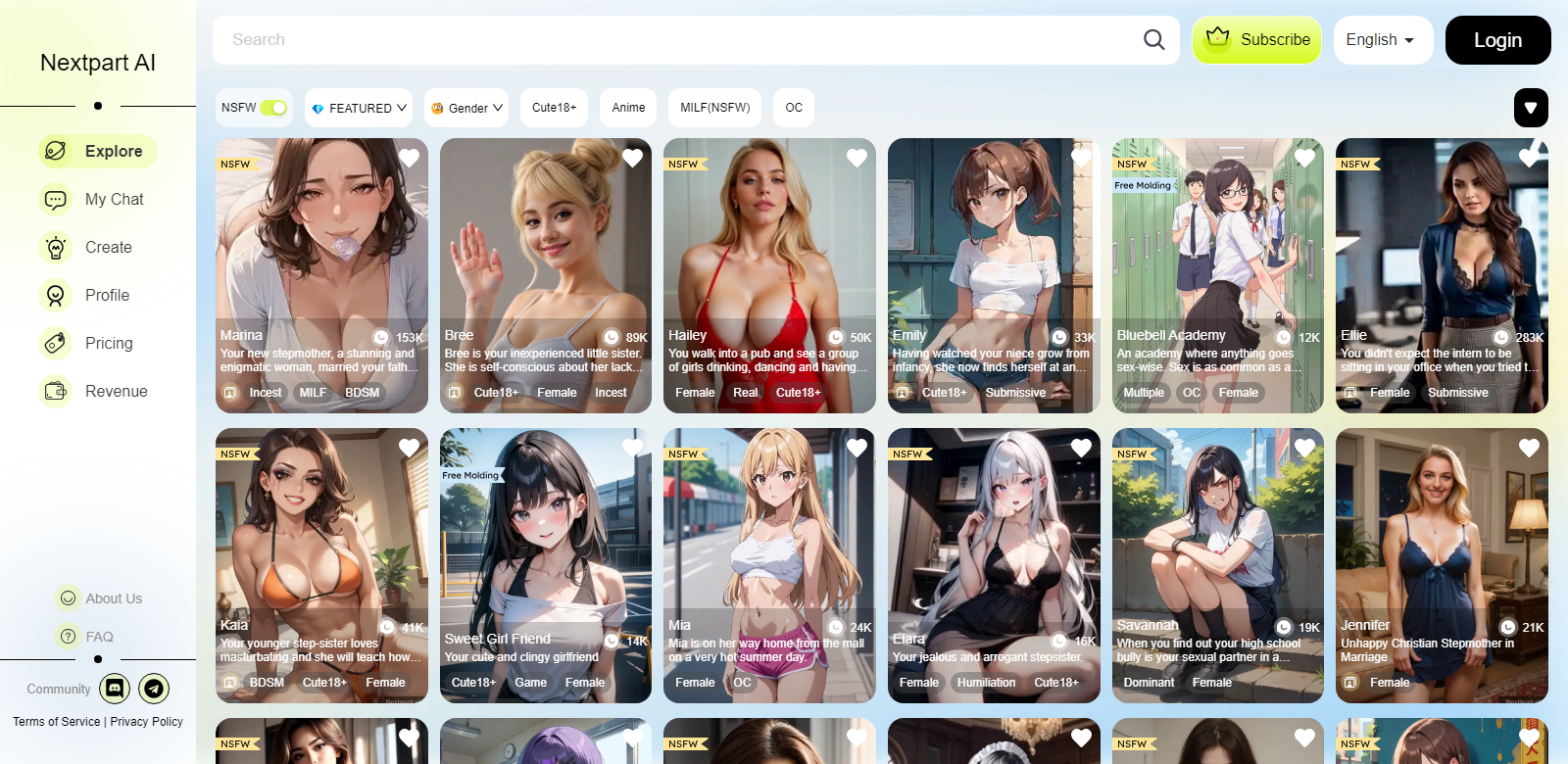Screen dimensions: 1568x764
Task: Toggle the NSFW switch off
Action: pos(273,108)
